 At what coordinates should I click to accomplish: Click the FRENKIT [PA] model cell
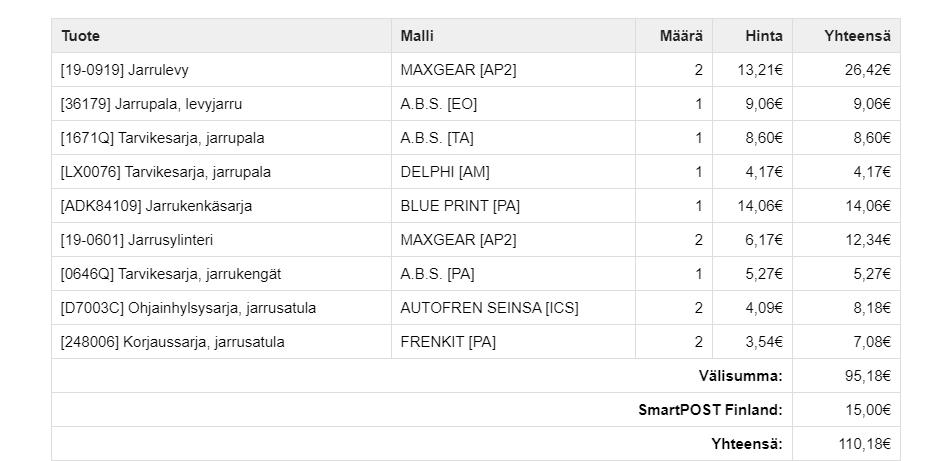(448, 342)
